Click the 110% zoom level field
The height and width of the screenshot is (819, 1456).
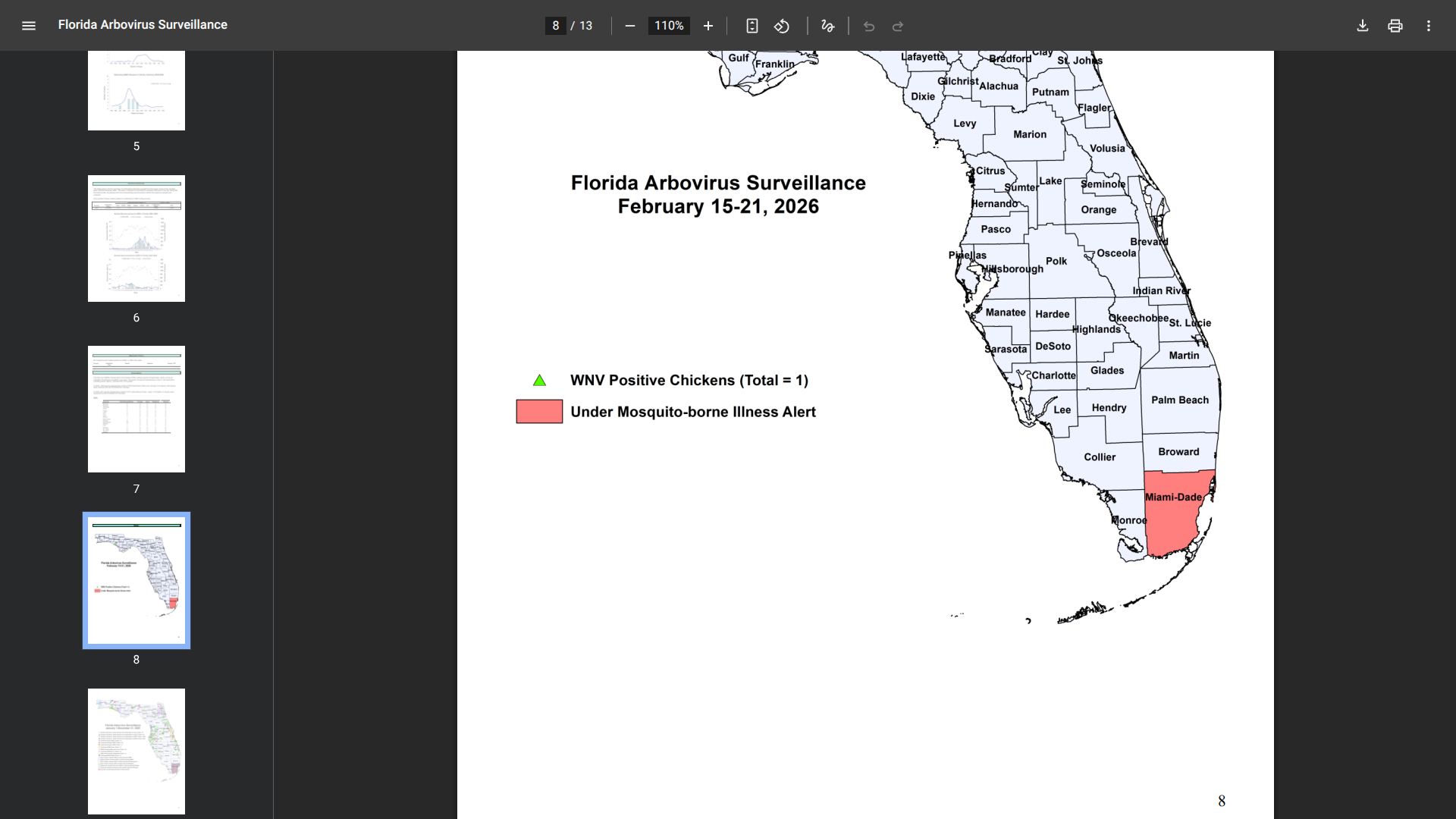click(x=669, y=26)
